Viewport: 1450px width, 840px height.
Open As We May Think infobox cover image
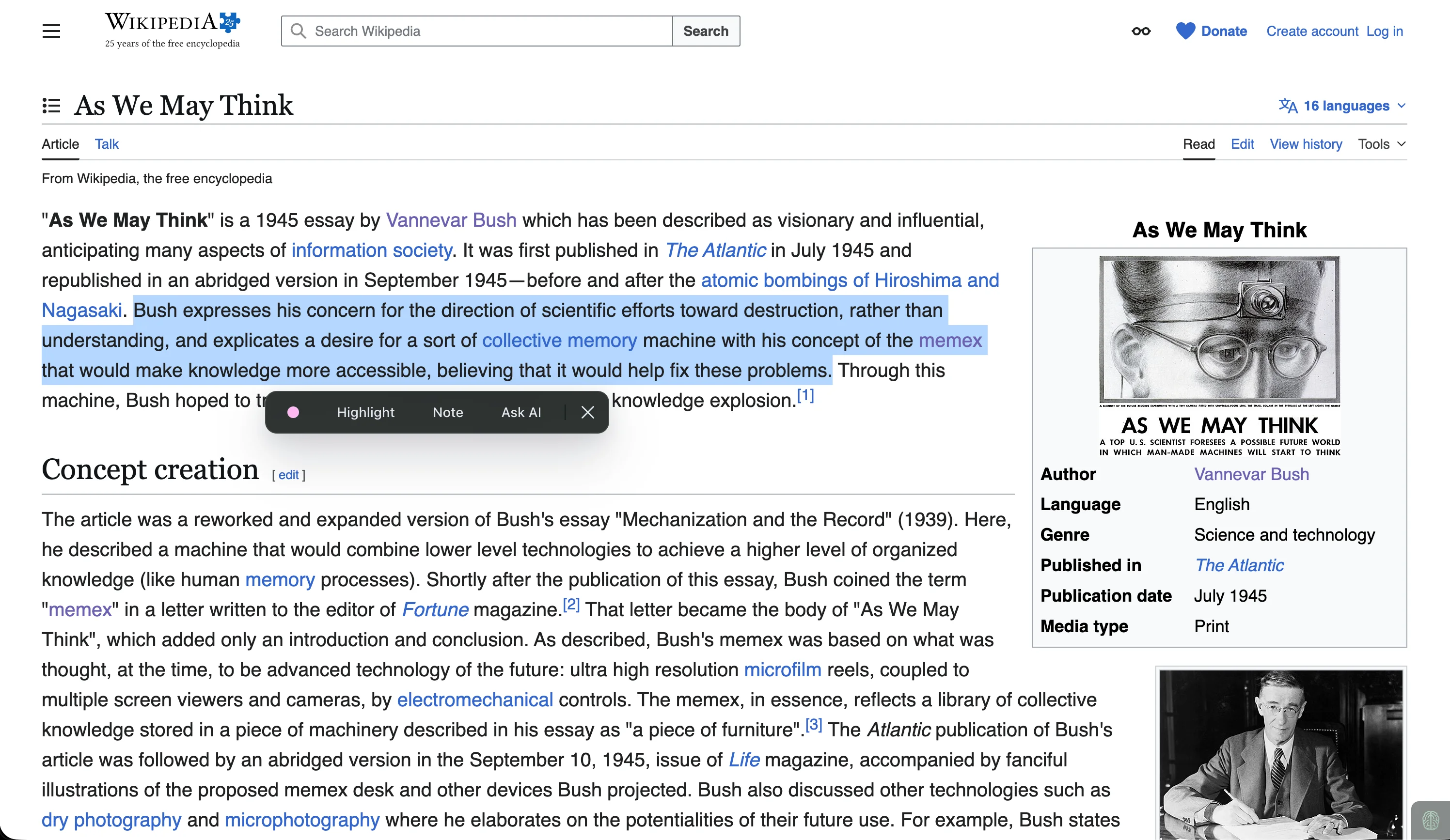click(x=1219, y=357)
